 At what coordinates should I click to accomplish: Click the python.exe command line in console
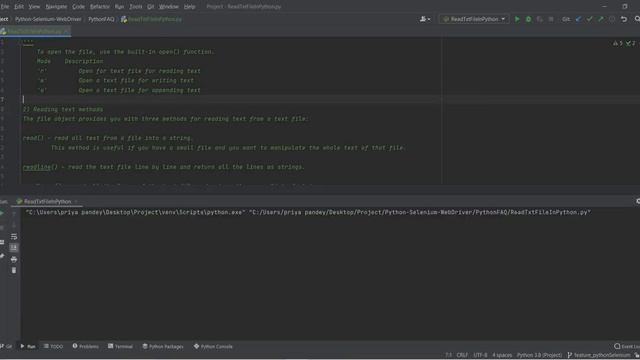[x=308, y=212]
